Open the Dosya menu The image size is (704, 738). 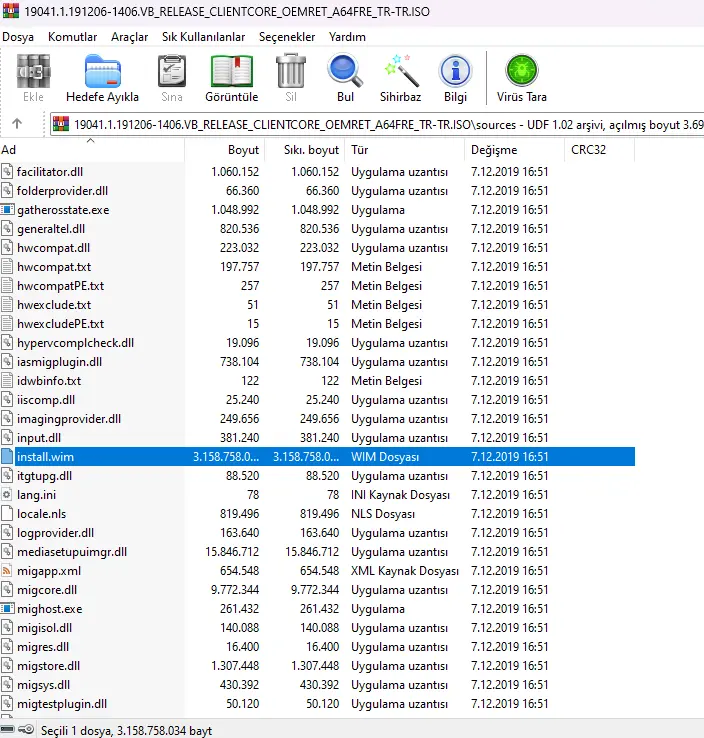point(18,37)
